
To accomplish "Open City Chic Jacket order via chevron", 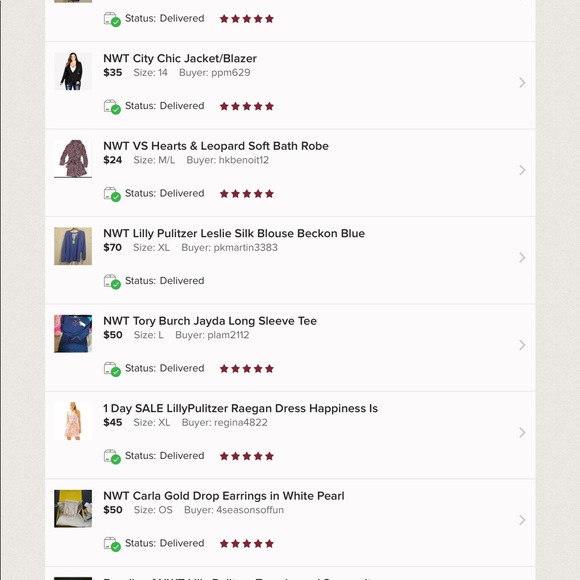I will tap(522, 82).
